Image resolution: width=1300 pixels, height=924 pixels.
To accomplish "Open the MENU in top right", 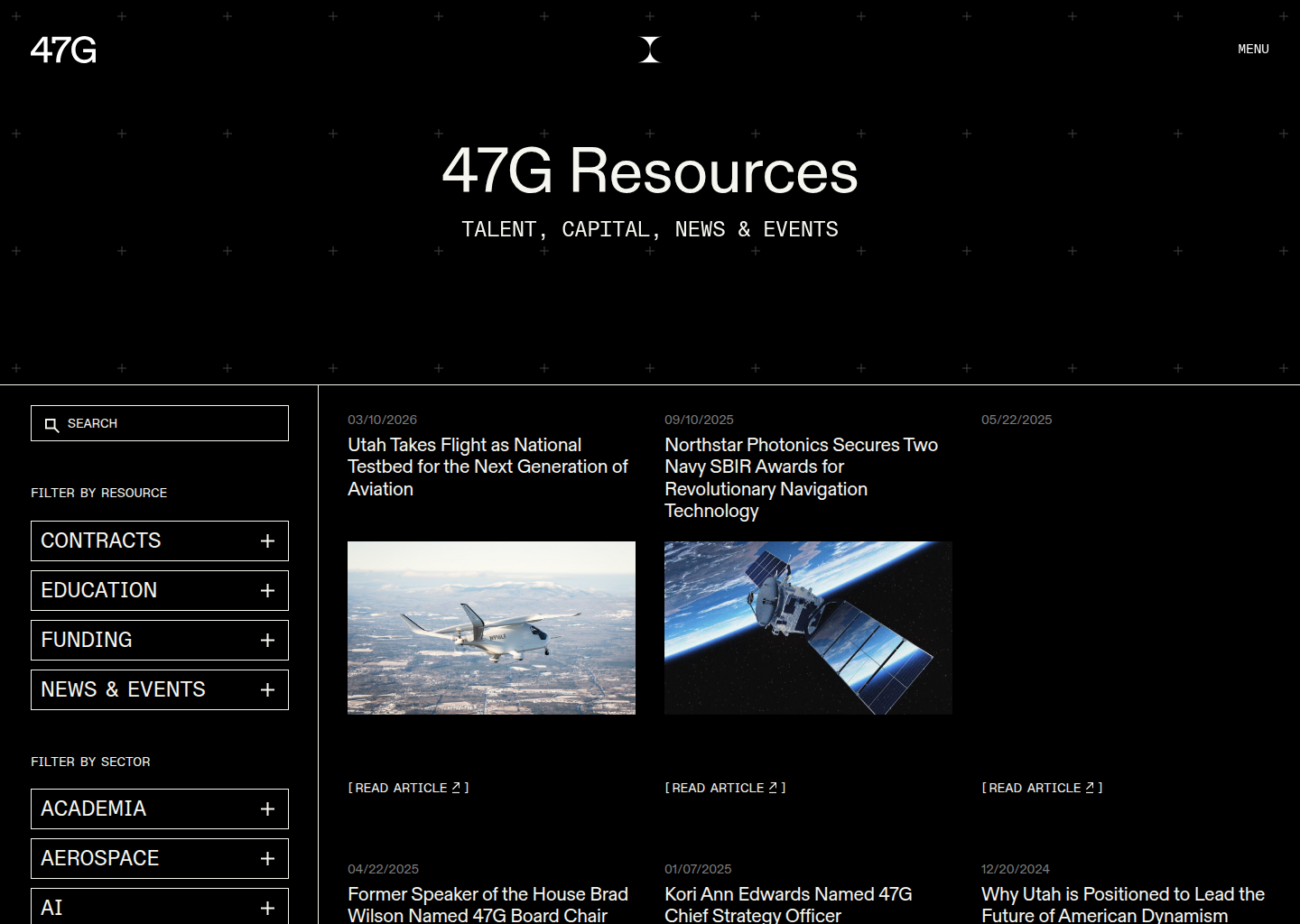I will pos(1253,50).
